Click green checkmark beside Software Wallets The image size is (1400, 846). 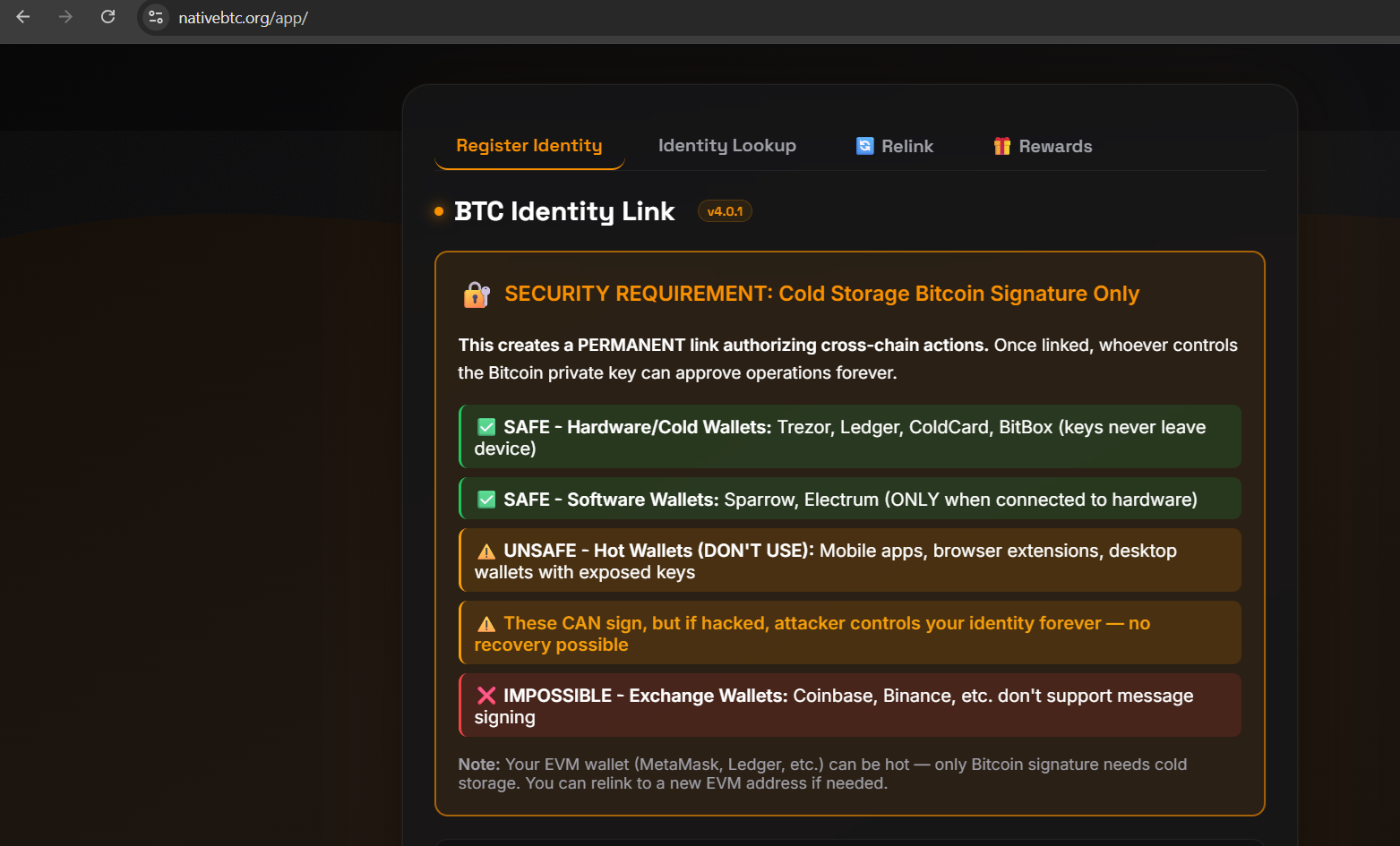coord(486,500)
